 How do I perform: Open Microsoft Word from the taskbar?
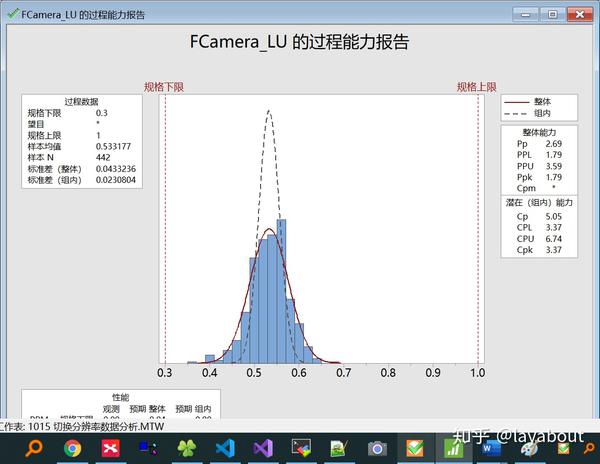click(x=491, y=448)
